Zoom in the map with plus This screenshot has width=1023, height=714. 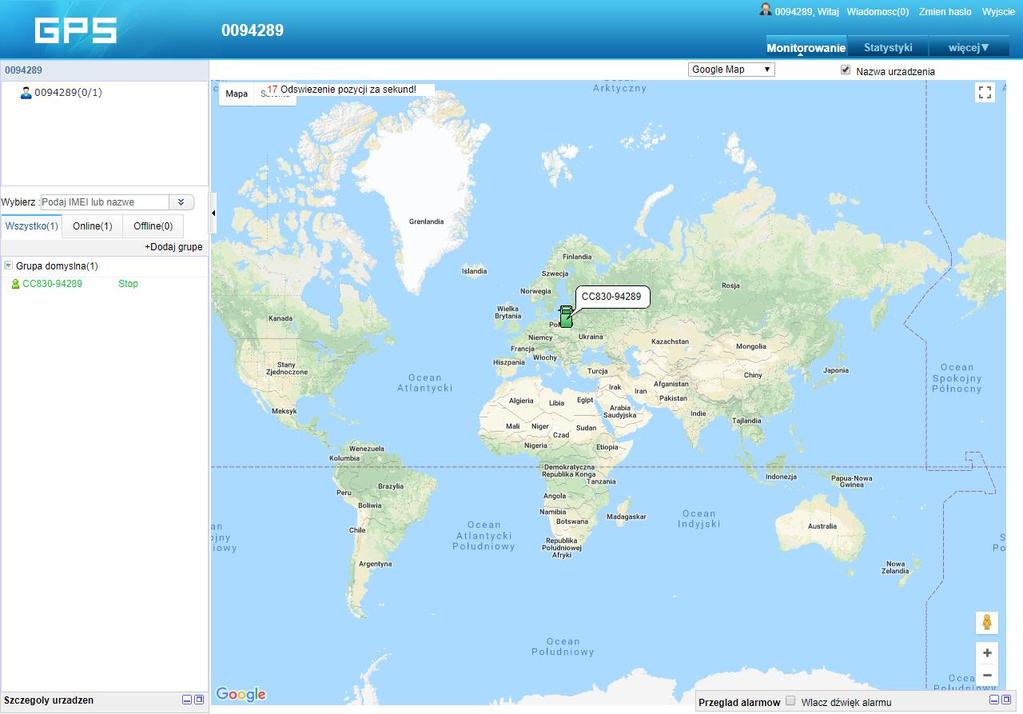point(987,653)
